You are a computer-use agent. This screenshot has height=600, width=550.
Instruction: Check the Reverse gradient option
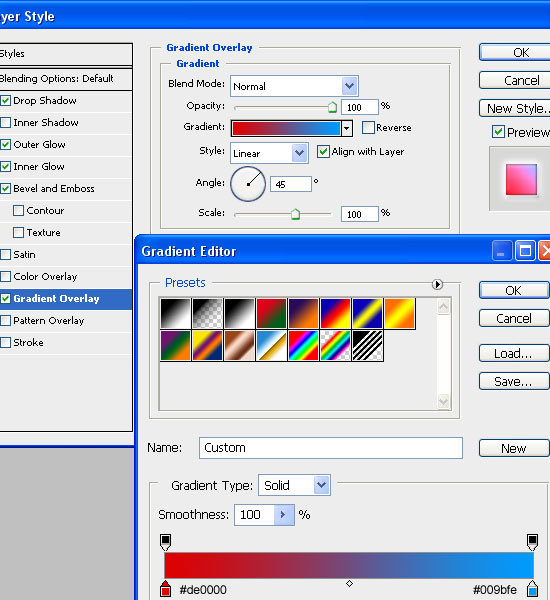(x=368, y=127)
